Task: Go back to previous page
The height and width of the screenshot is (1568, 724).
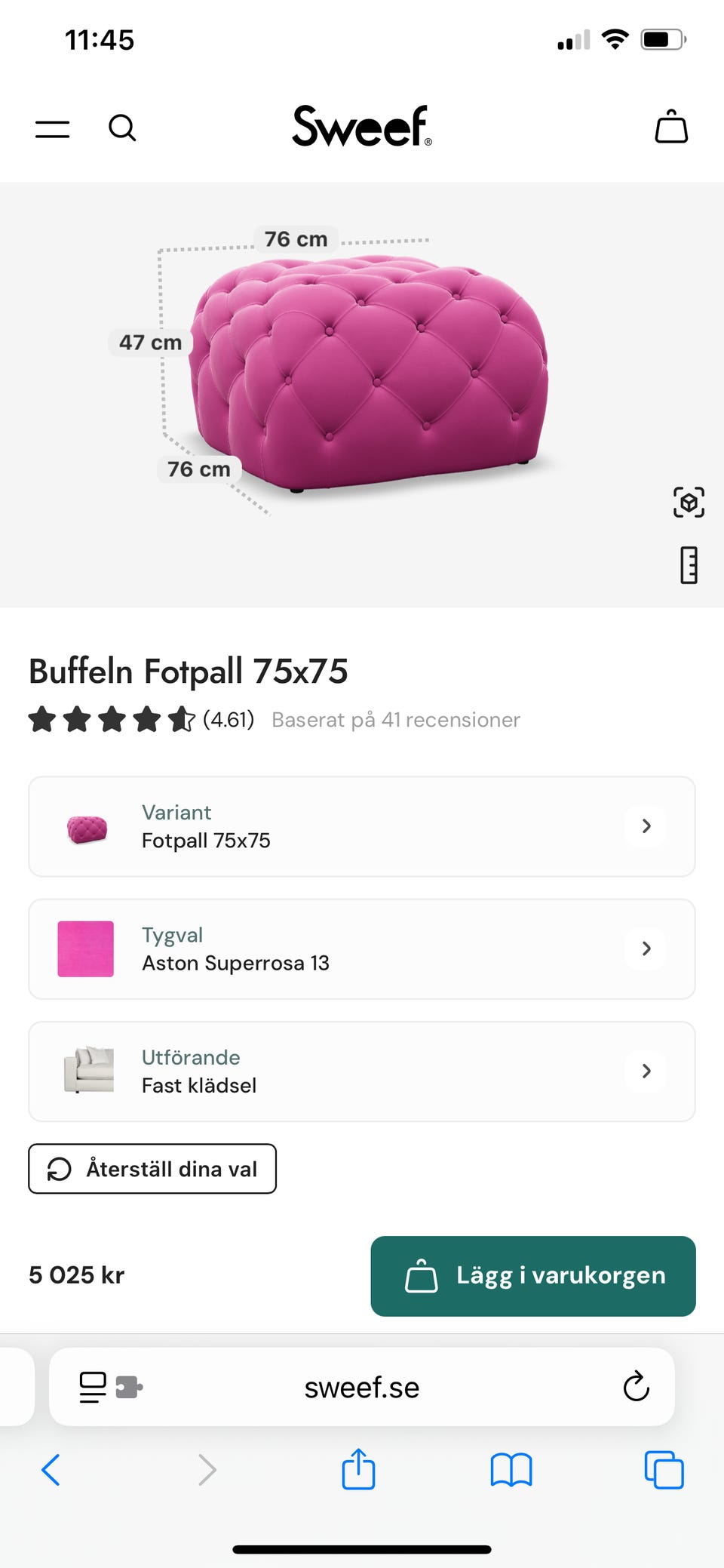Action: coord(51,1469)
